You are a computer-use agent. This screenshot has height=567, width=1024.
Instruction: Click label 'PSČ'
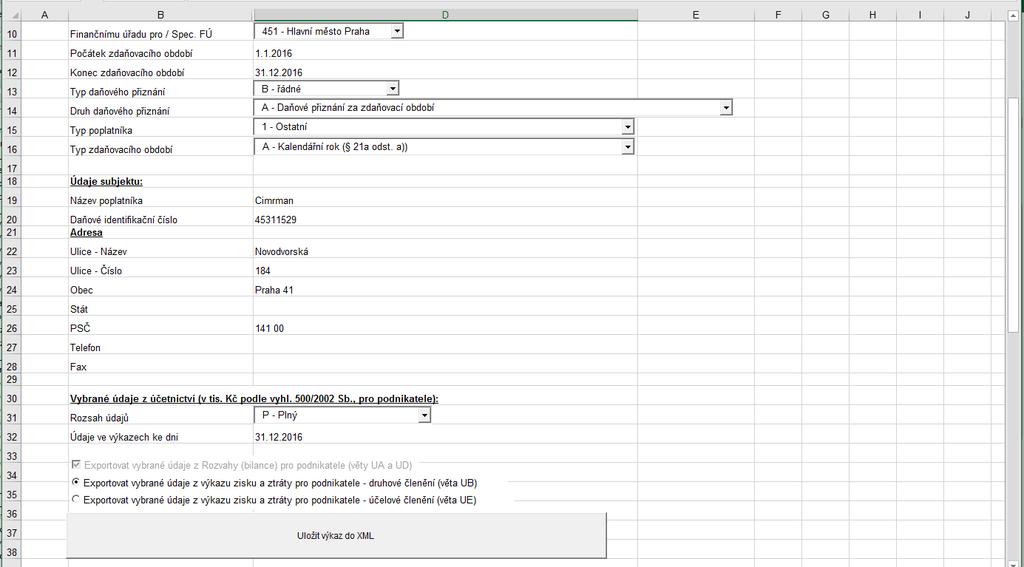click(80, 328)
